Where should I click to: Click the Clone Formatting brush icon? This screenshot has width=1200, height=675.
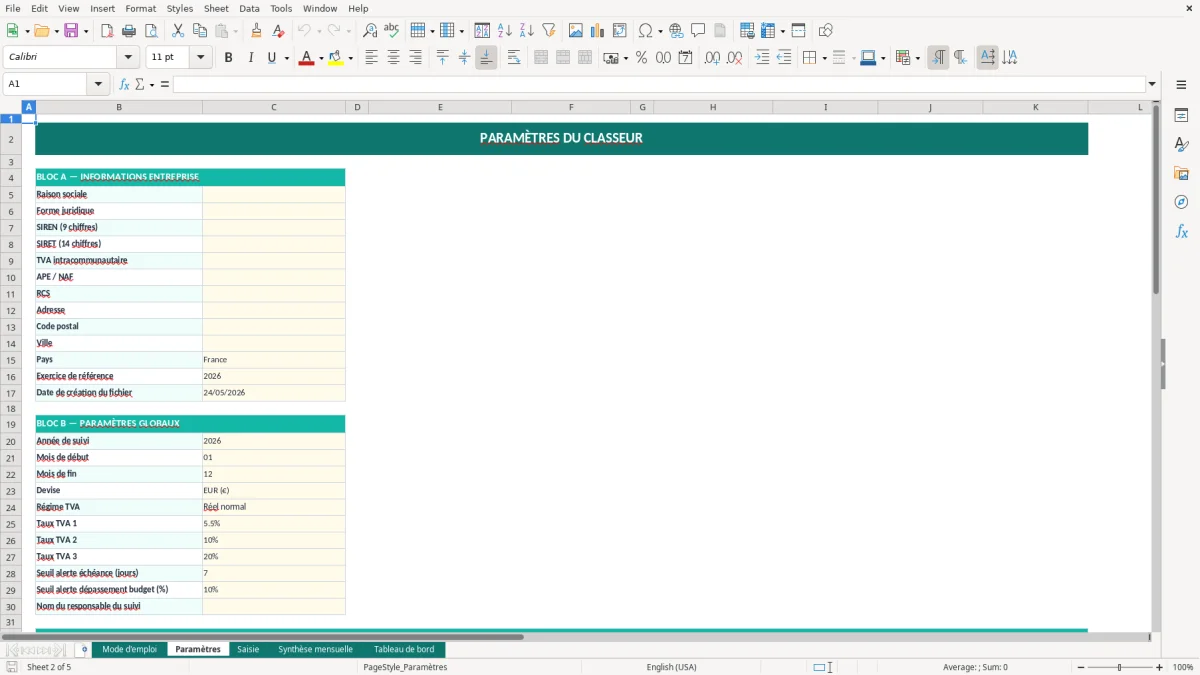click(256, 31)
